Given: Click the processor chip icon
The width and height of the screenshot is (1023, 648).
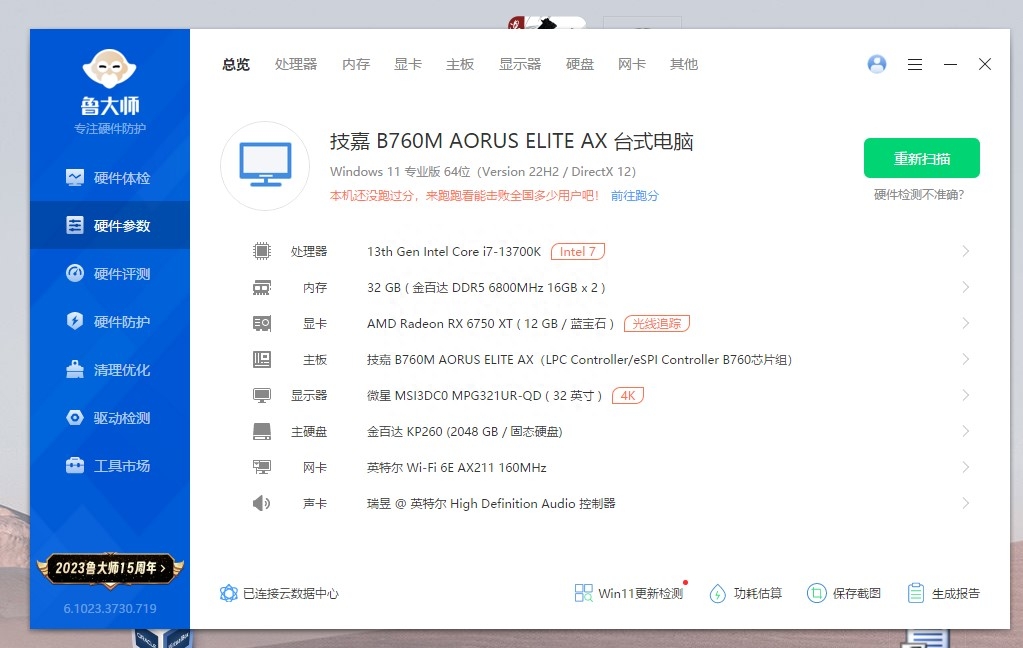Looking at the screenshot, I should pos(262,251).
